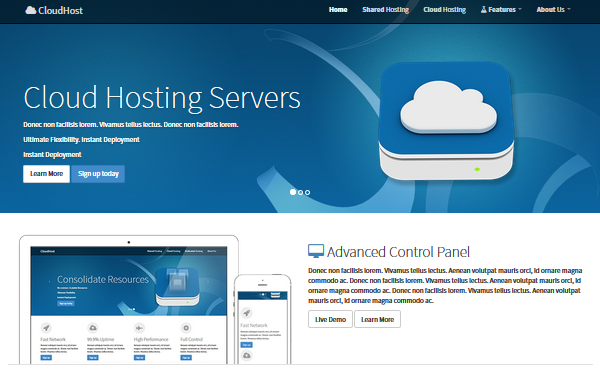Click the tablet mockup screenshot

coord(129,300)
